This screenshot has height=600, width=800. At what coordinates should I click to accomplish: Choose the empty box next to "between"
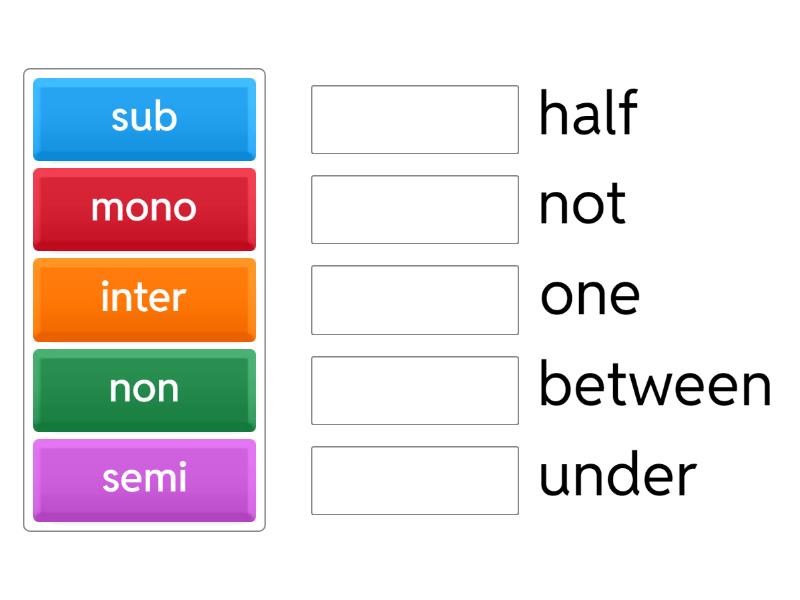click(414, 390)
